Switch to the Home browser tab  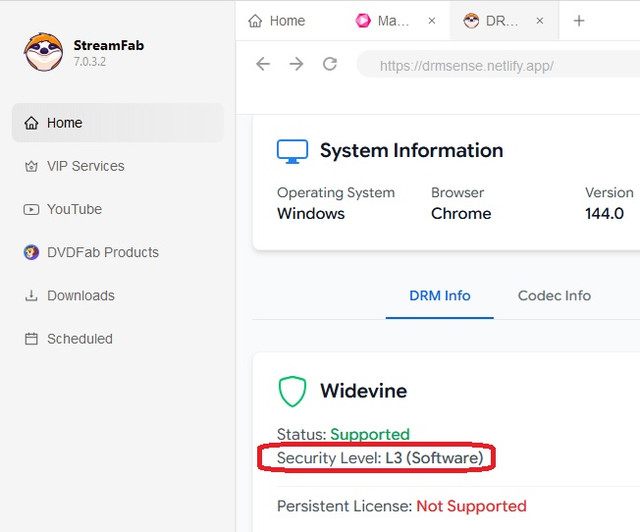tap(277, 21)
